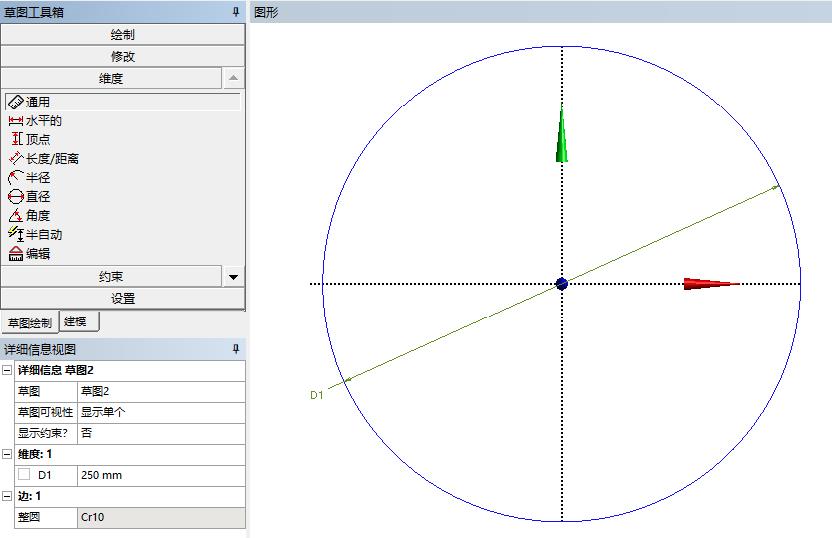Open the 绘制 toolbox category
This screenshot has height=538, width=832.
pos(122,35)
